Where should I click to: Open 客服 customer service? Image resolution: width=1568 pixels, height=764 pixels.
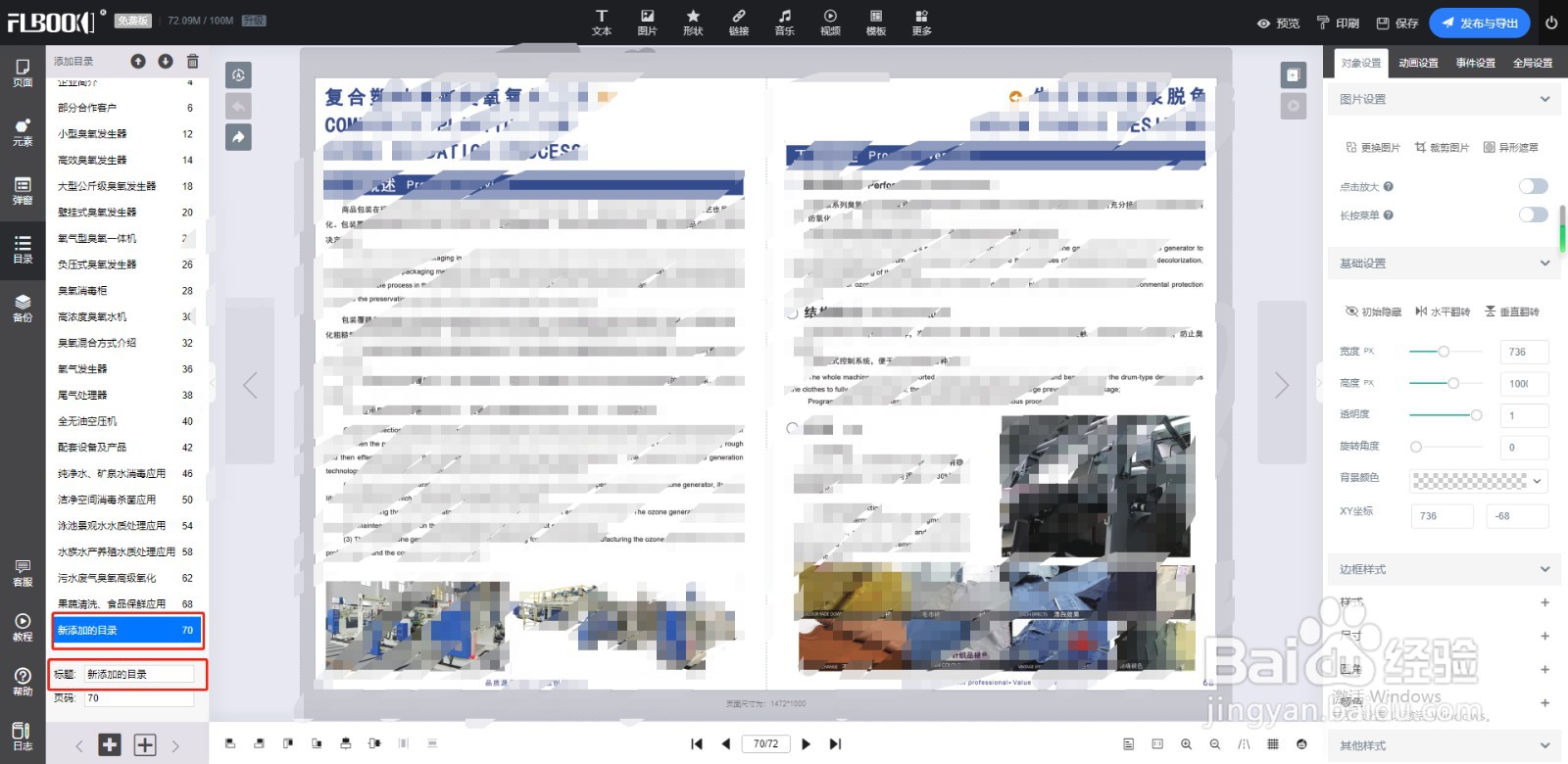(23, 573)
